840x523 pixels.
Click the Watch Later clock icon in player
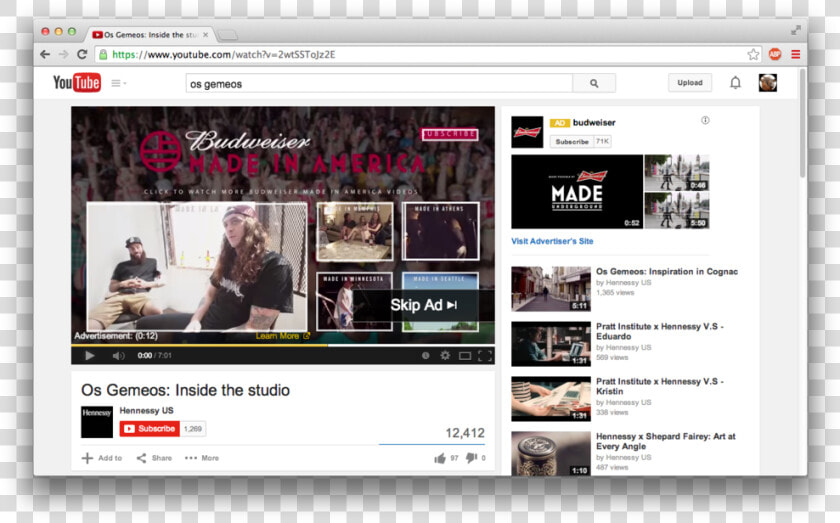click(x=425, y=355)
